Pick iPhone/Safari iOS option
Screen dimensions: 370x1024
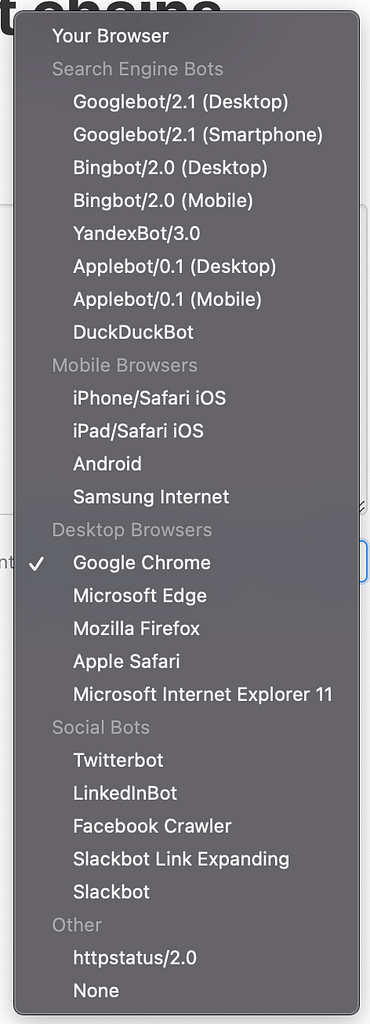[187, 398]
